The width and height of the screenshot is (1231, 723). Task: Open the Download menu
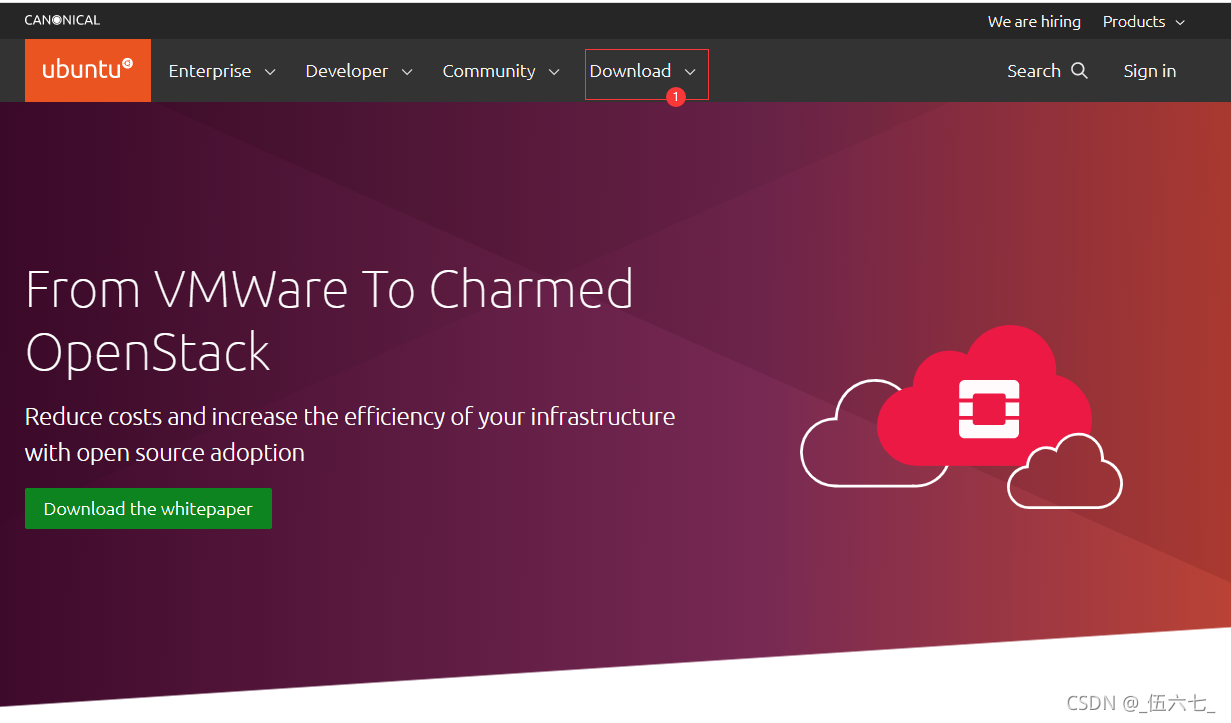(630, 71)
